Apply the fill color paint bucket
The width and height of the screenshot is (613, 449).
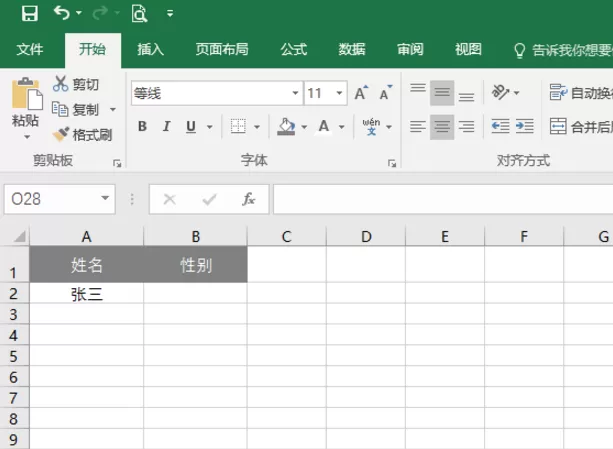coord(286,126)
